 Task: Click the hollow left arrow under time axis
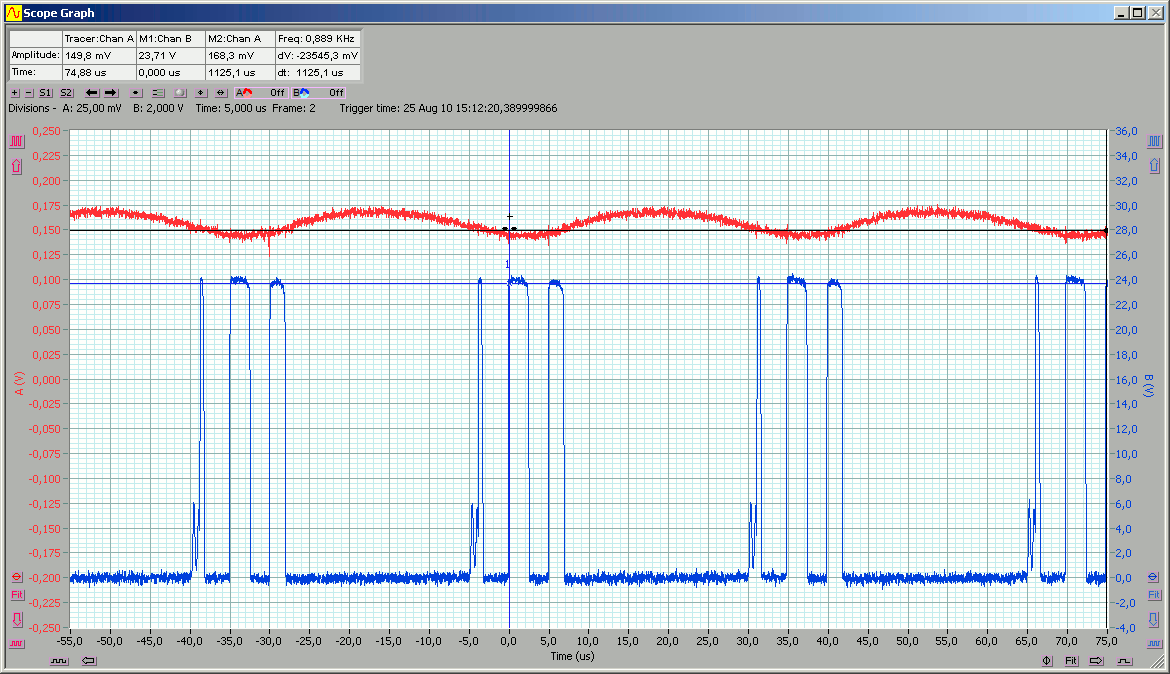point(89,661)
